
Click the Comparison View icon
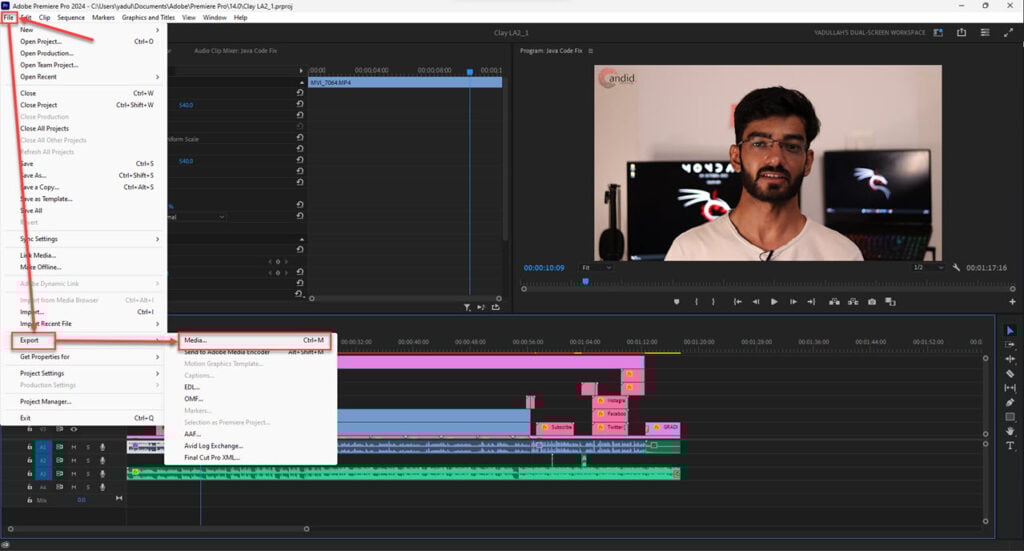pyautogui.click(x=890, y=302)
